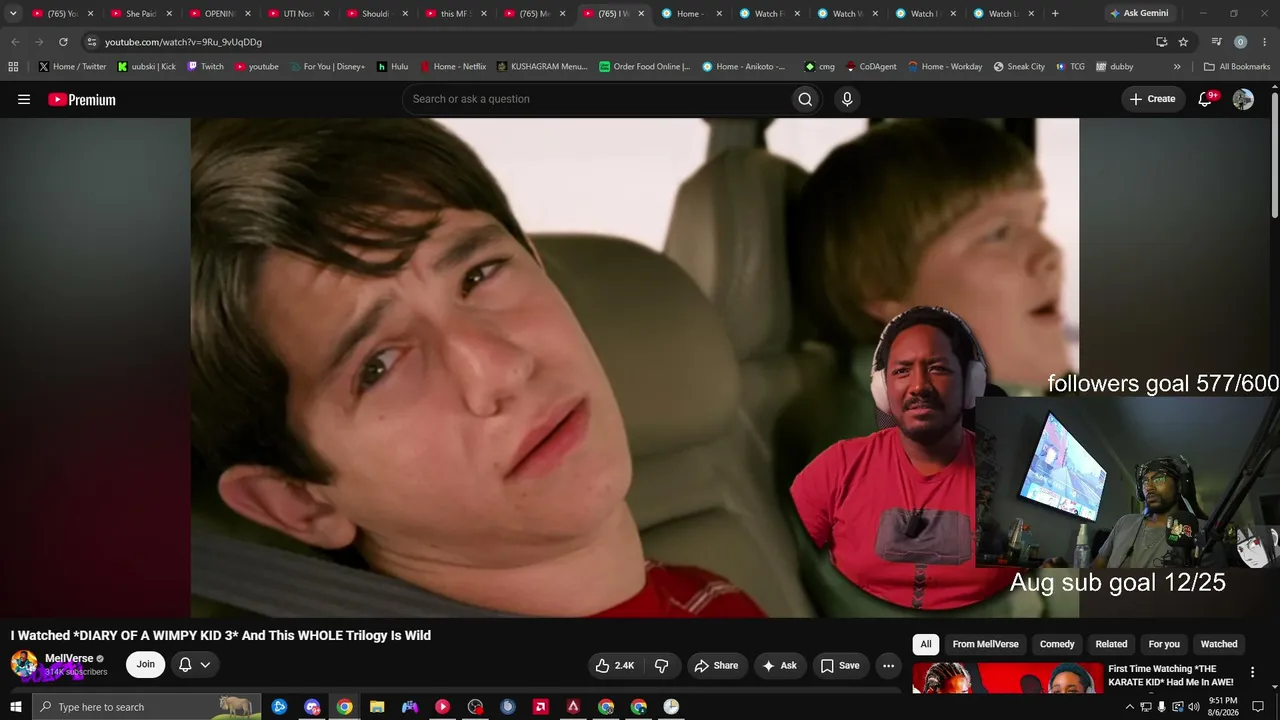Open the YouTube guide hamburger menu
The image size is (1280, 720).
24,99
